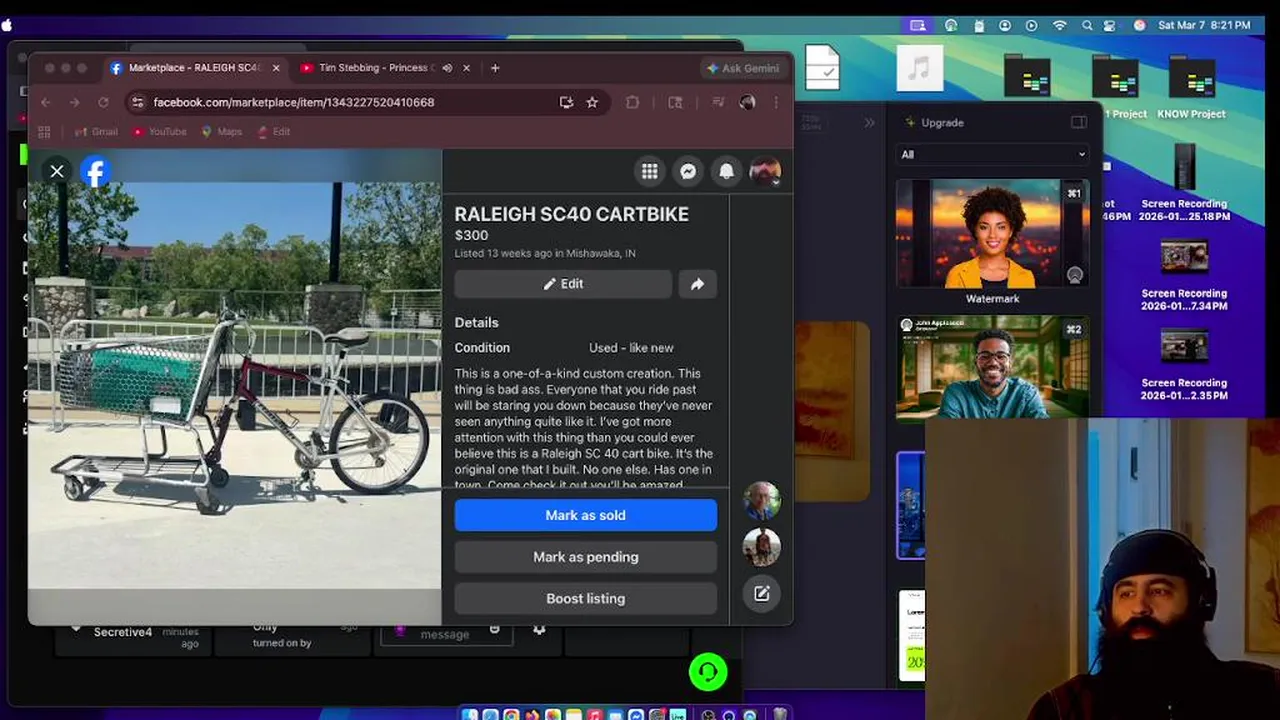Expand the panel with double chevron
This screenshot has width=1280, height=720.
(869, 122)
